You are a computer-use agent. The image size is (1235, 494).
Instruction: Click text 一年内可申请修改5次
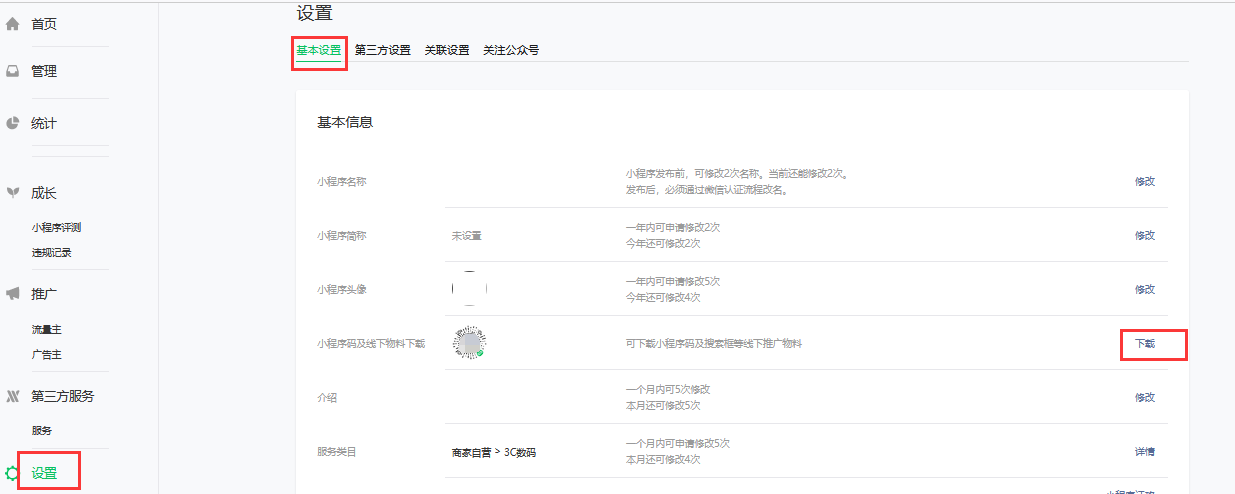click(673, 281)
